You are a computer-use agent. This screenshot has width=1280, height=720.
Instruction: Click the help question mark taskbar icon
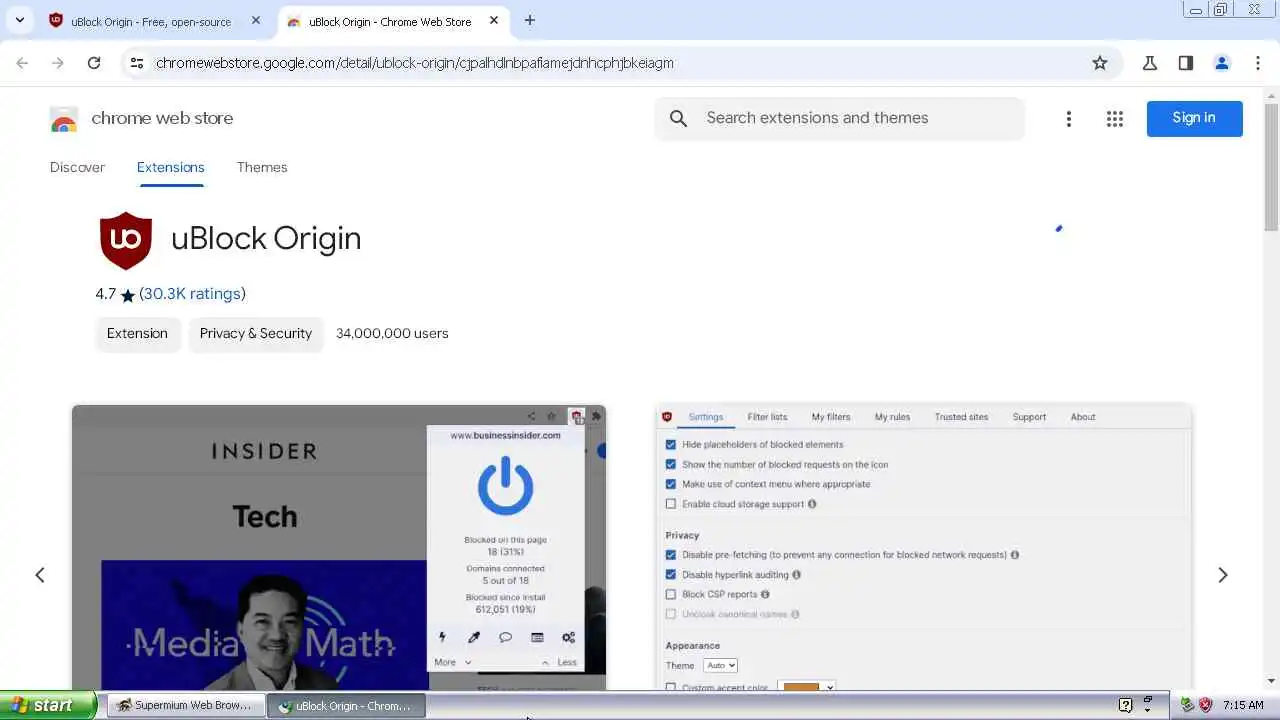pos(1125,705)
